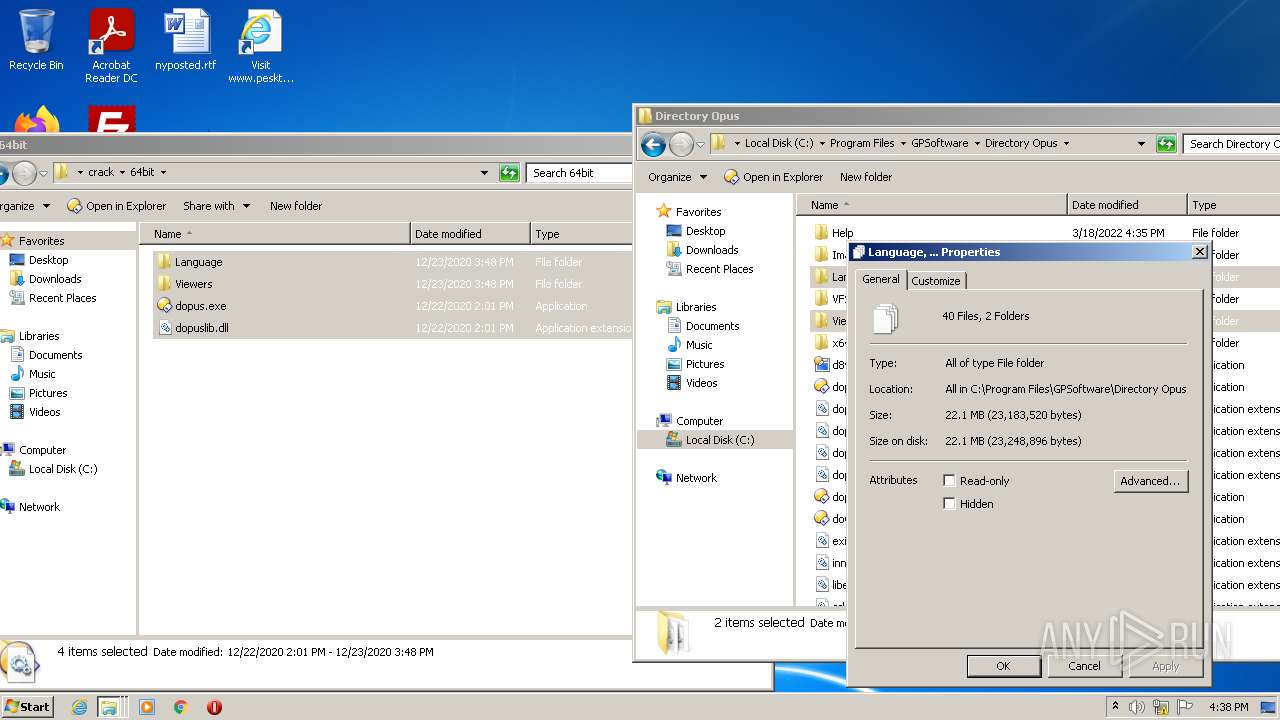The width and height of the screenshot is (1280, 720).
Task: Open the Visit www.peskt shortcut icon
Action: 260,46
